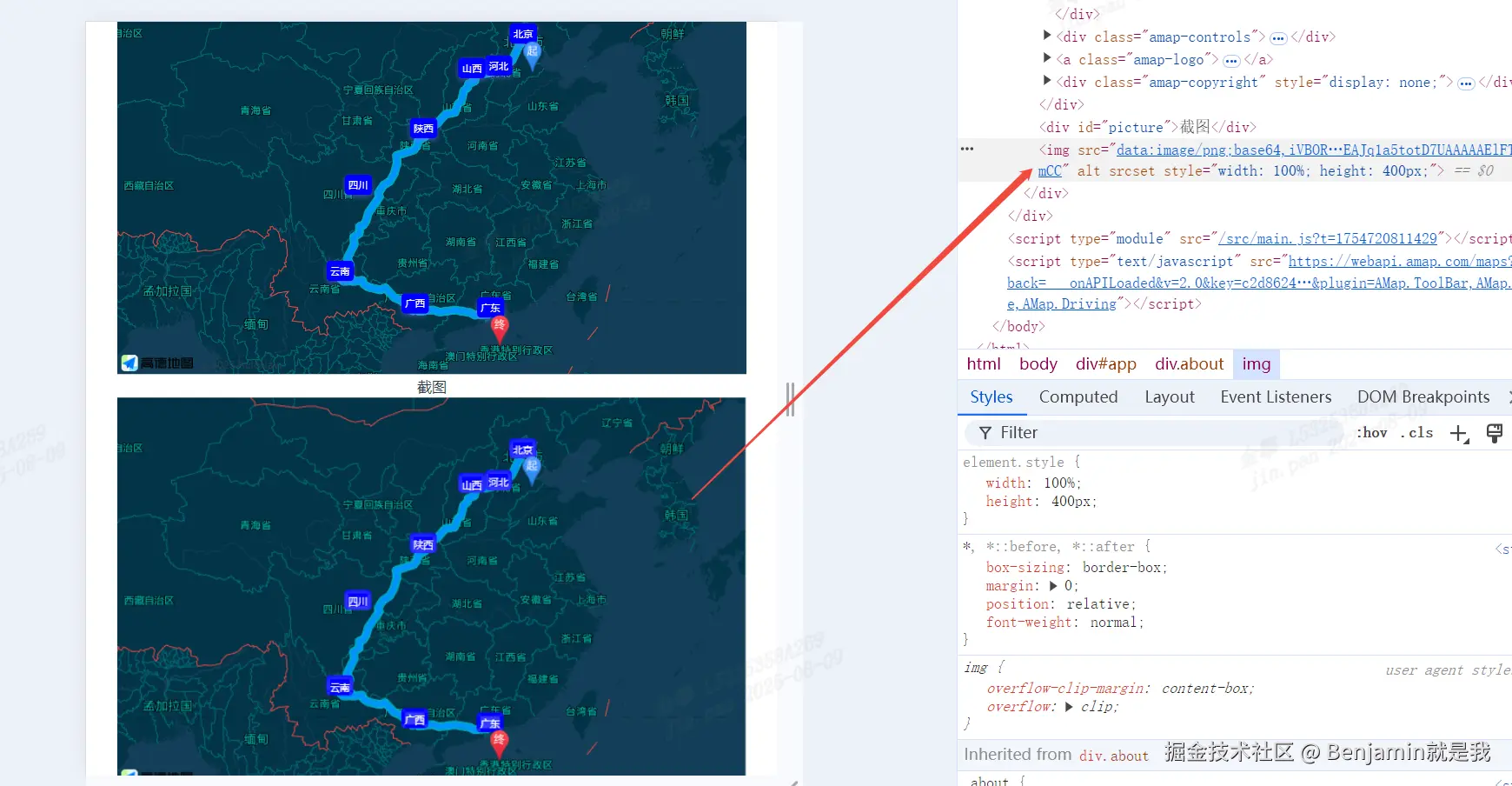Viewport: 1512px width, 786px height.
Task: Click ellipsis badge of amap-logo node
Action: point(1231,61)
